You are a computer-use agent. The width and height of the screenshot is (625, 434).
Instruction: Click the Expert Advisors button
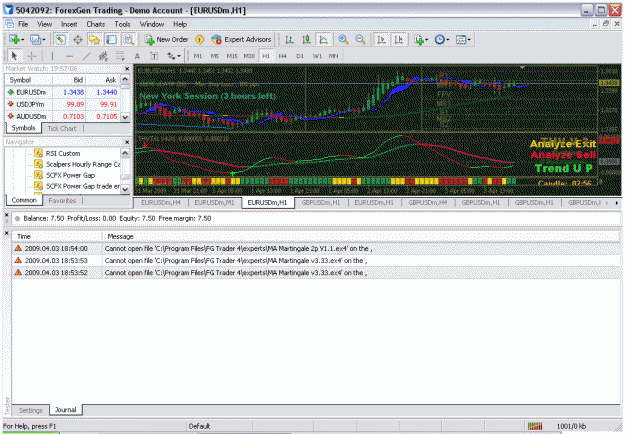[241, 39]
